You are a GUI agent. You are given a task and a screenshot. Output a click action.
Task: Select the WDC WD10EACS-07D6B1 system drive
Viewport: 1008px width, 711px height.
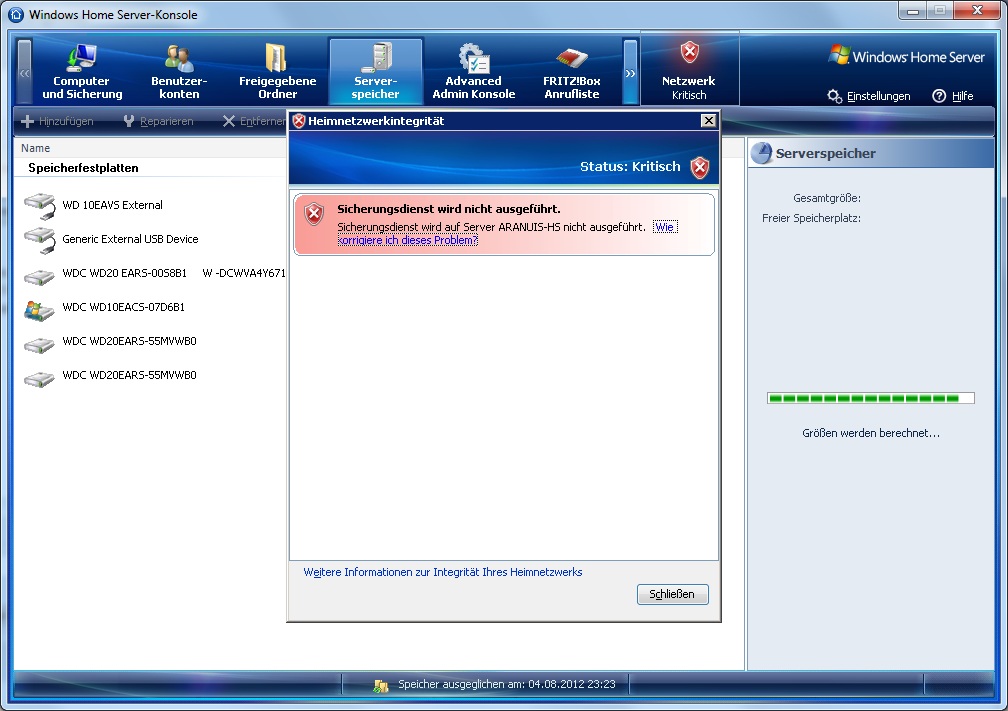[123, 307]
